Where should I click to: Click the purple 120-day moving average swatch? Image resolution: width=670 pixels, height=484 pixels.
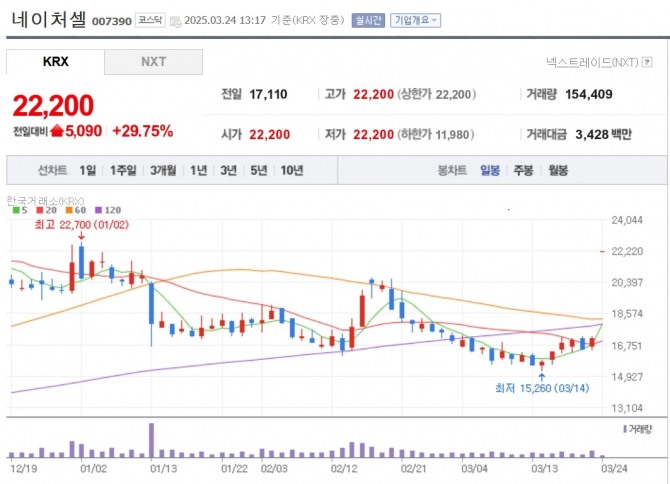click(x=98, y=210)
